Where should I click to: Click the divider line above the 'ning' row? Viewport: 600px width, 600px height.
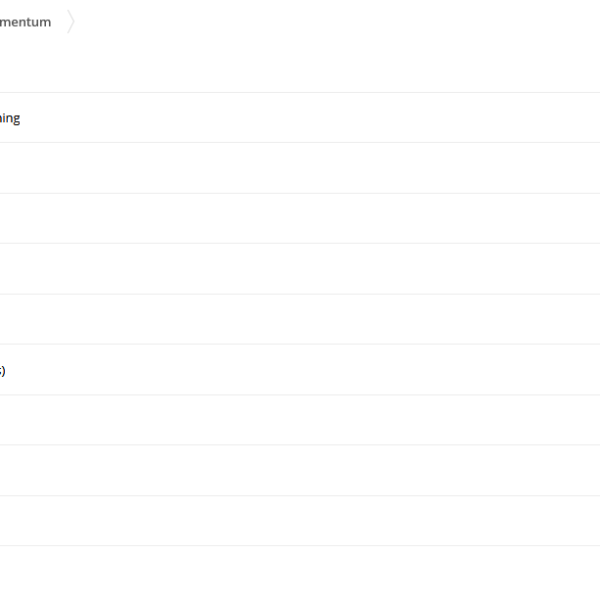(300, 92)
